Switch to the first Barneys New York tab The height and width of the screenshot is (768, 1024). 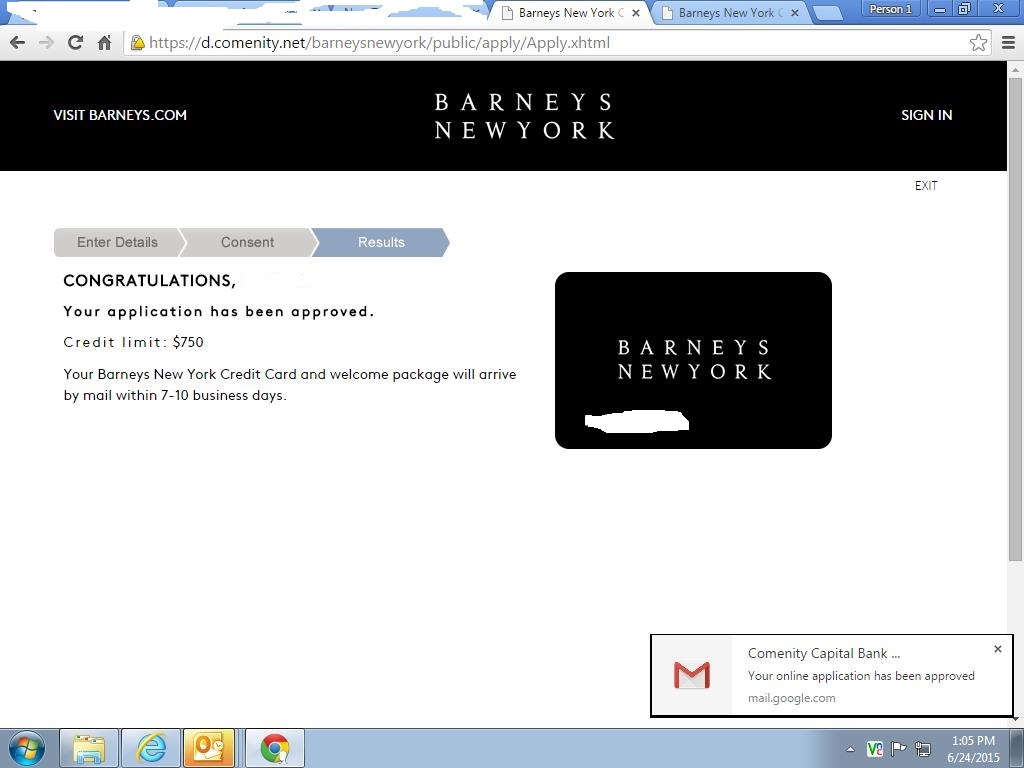pos(569,13)
